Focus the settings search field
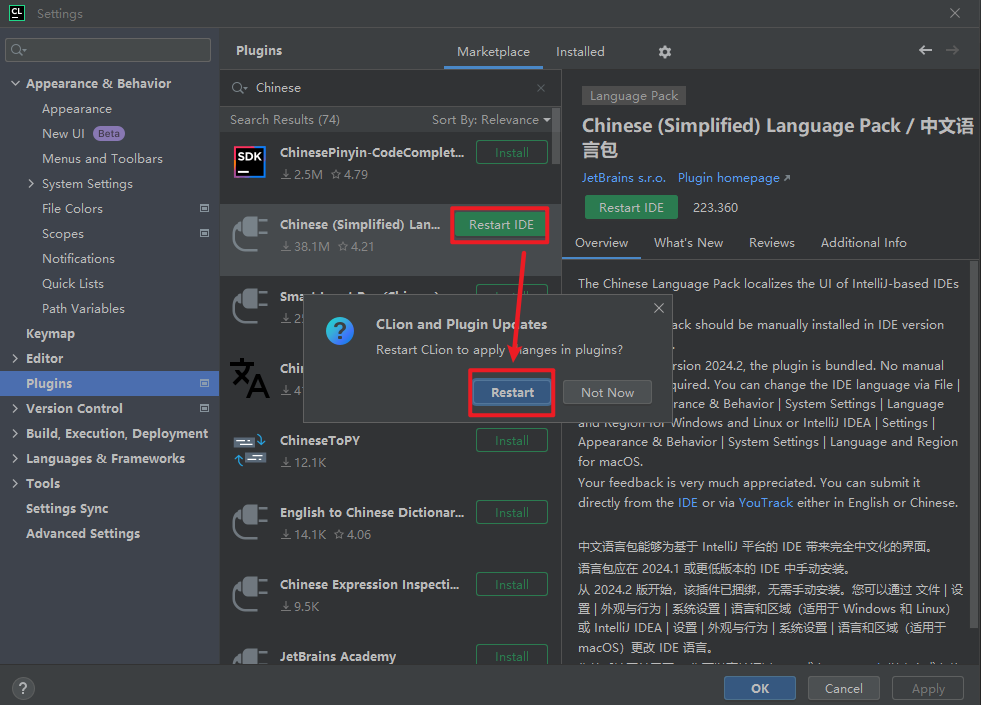This screenshot has height=705, width=981. 108,50
